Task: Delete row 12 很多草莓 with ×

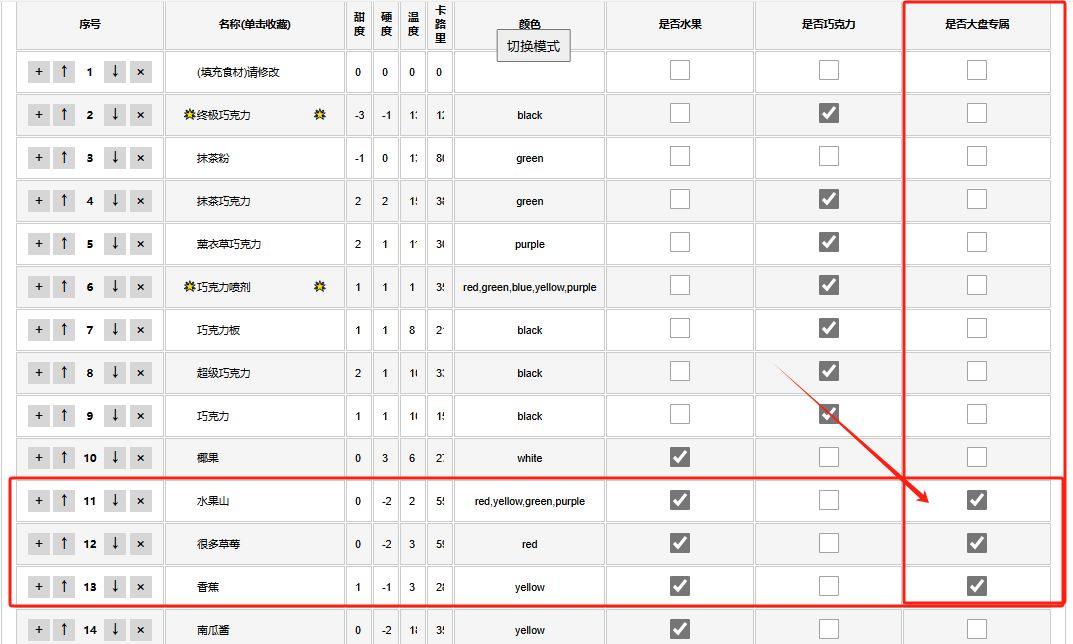Action: click(x=141, y=544)
